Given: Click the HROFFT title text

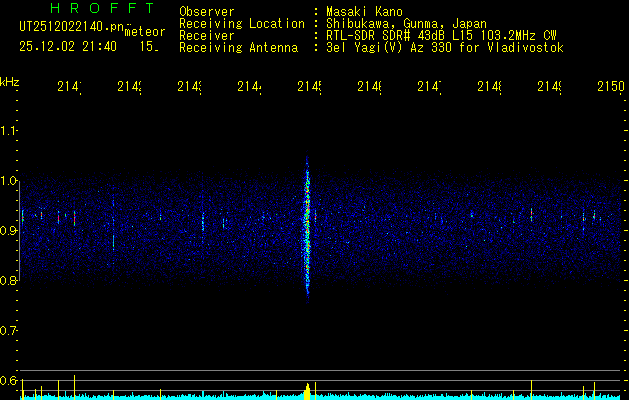Looking at the screenshot, I should 103,8.
